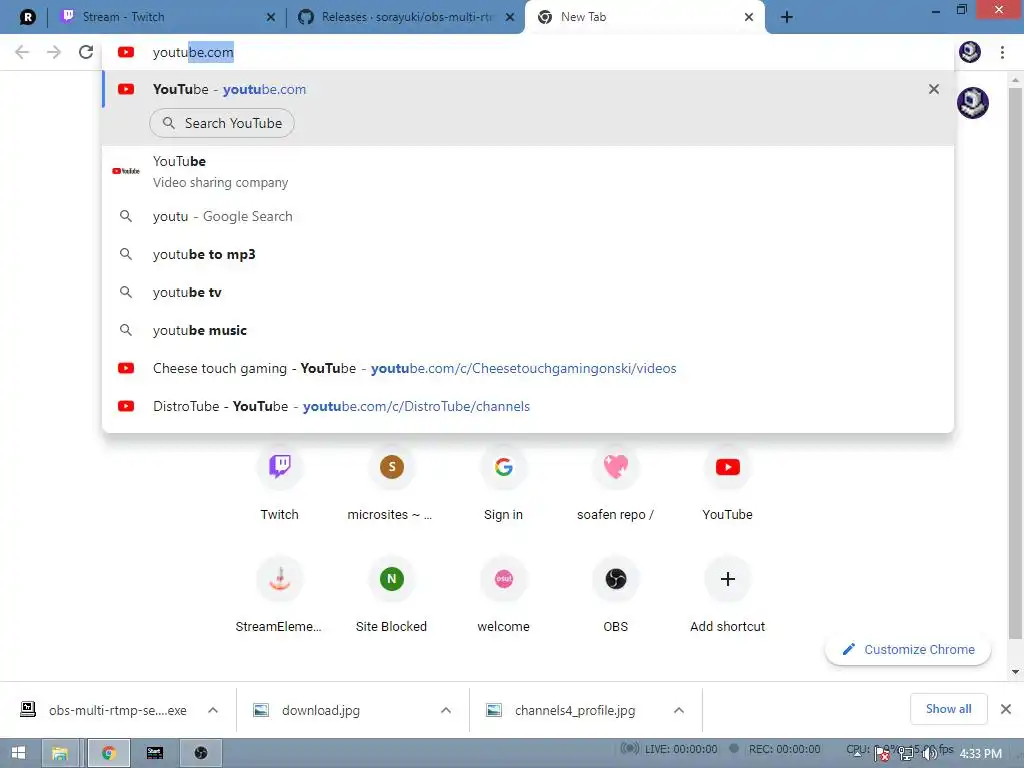Pick the youtube tv suggestion
Viewport: 1024px width, 768px height.
[x=528, y=292]
